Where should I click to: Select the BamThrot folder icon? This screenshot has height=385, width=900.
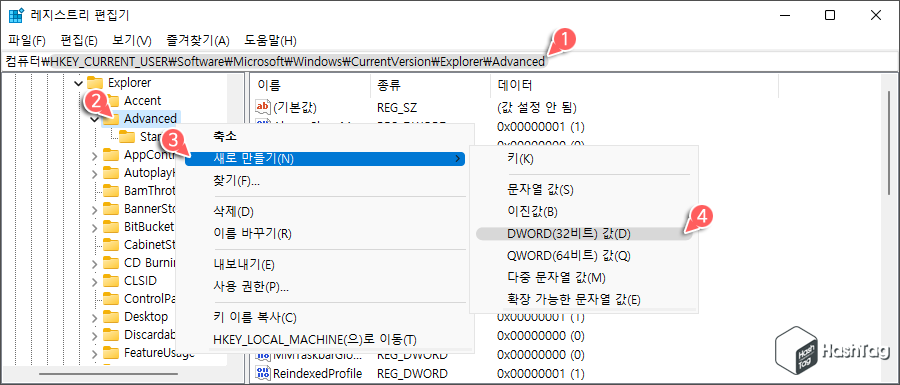(x=111, y=190)
